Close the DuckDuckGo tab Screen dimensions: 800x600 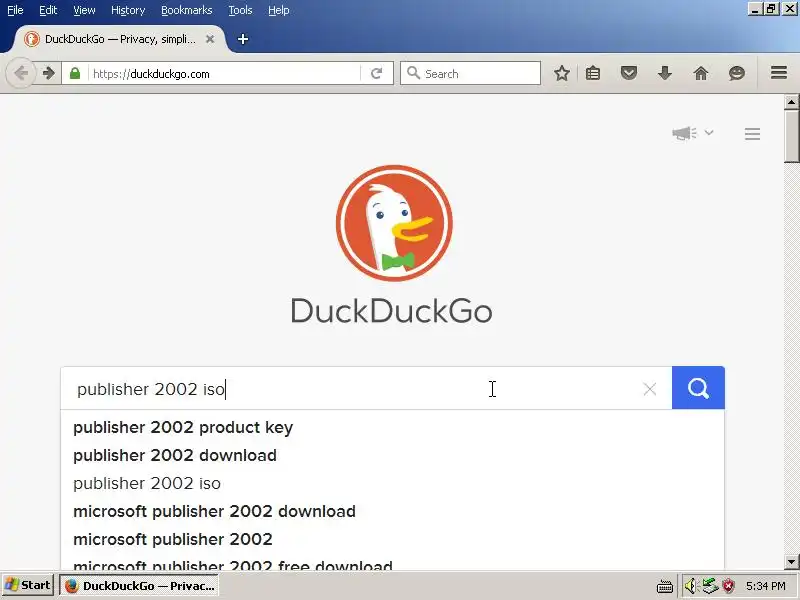(210, 39)
